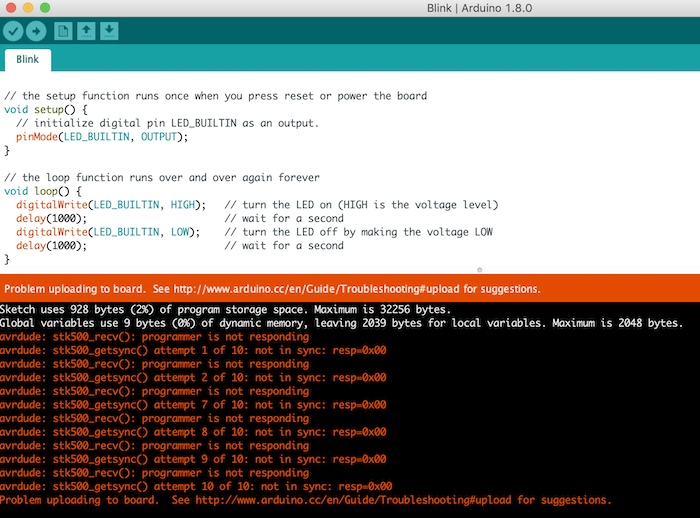Click the 'pinMode(LED_BUILTIN, OUTPUT);' line

point(102,137)
